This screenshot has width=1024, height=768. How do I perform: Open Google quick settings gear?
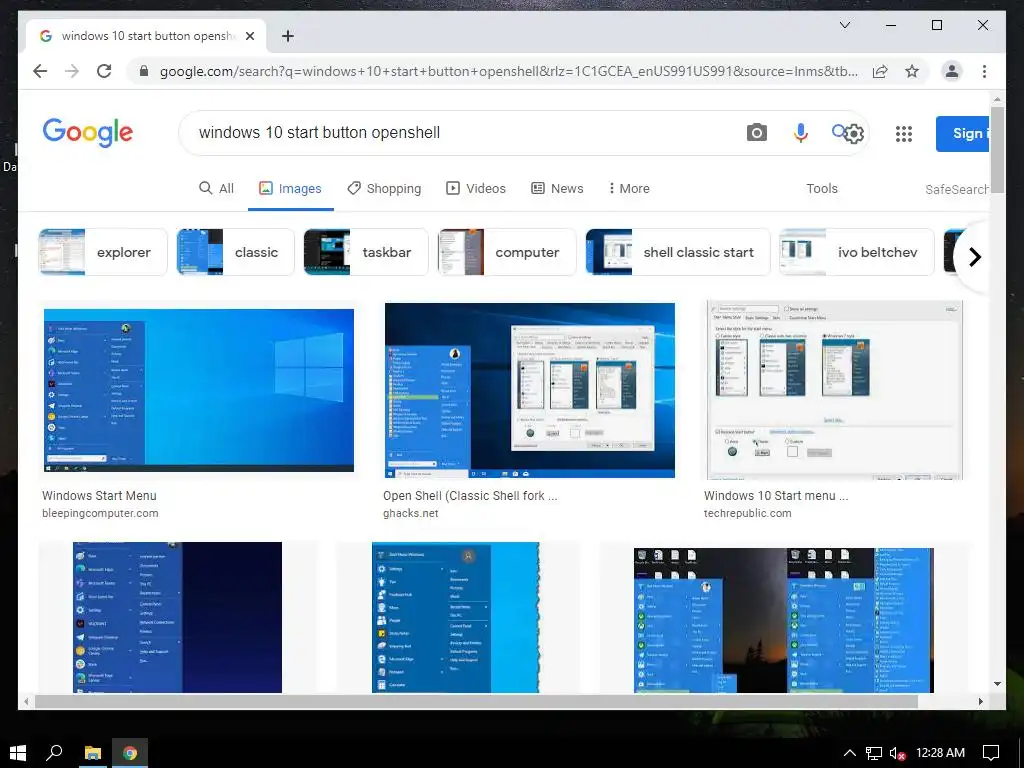854,134
